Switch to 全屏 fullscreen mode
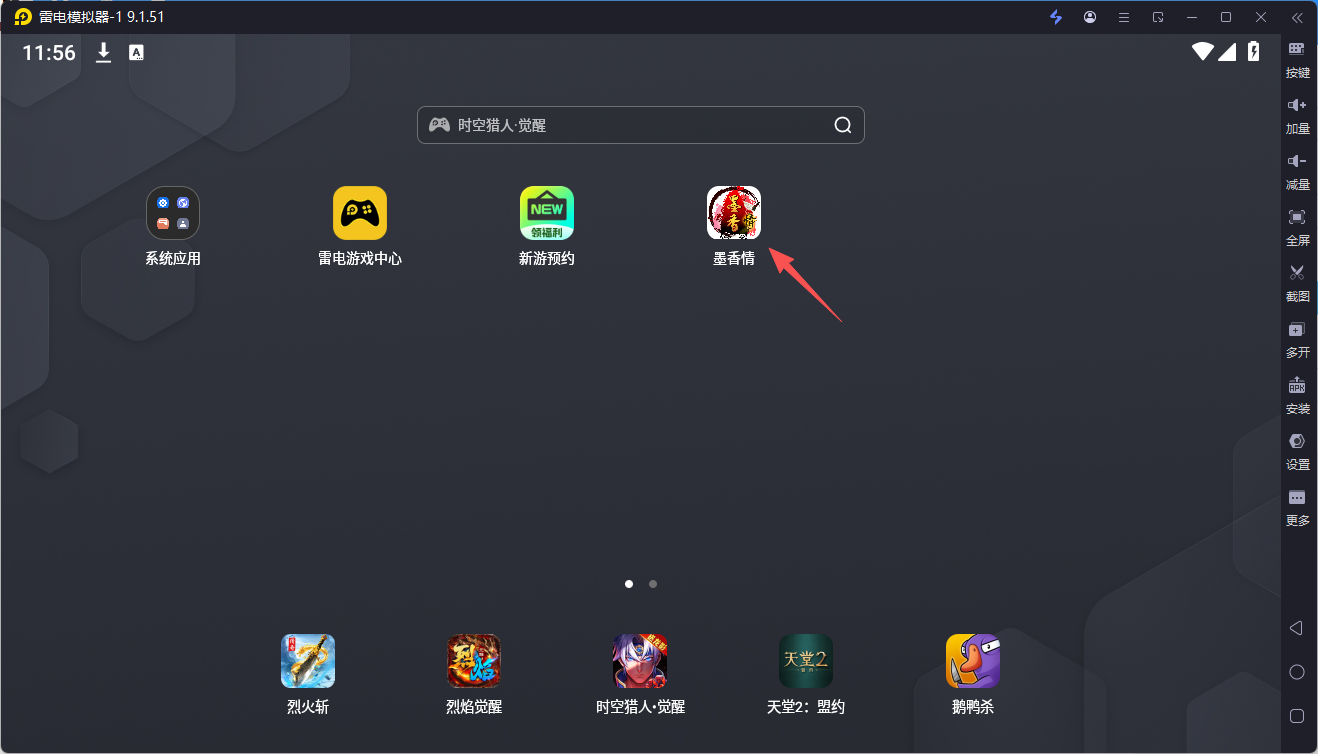Screen dimensions: 1318x754 pyautogui.click(x=1297, y=228)
